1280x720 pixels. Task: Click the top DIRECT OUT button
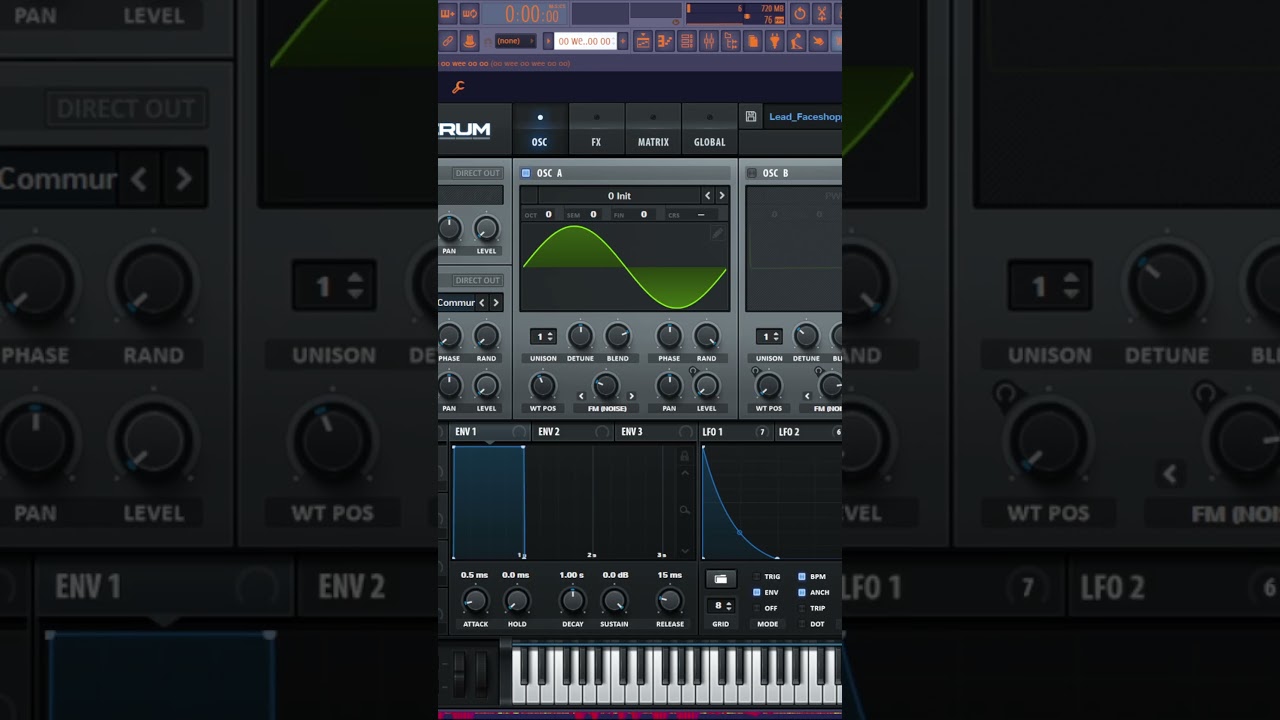pyautogui.click(x=477, y=173)
